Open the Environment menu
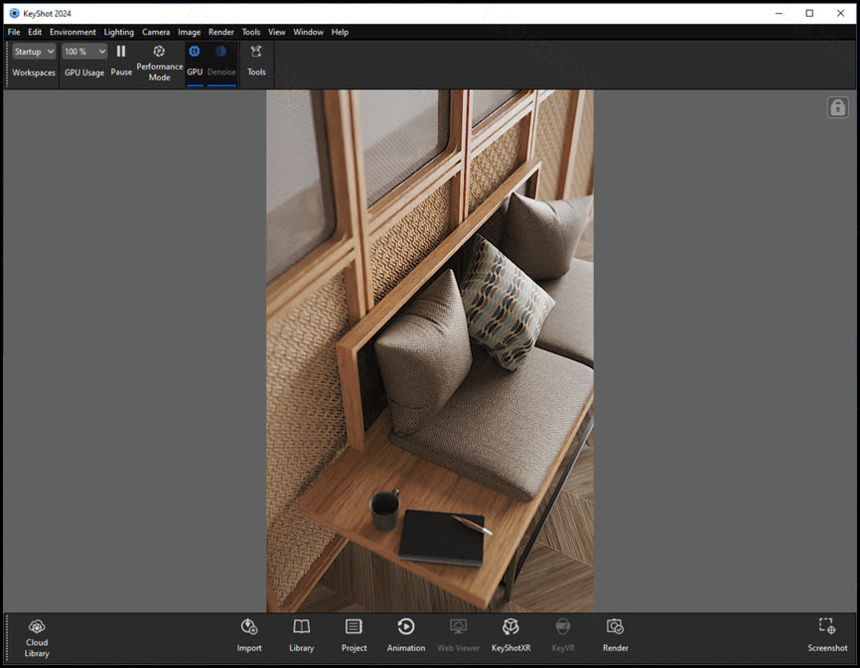 [72, 32]
